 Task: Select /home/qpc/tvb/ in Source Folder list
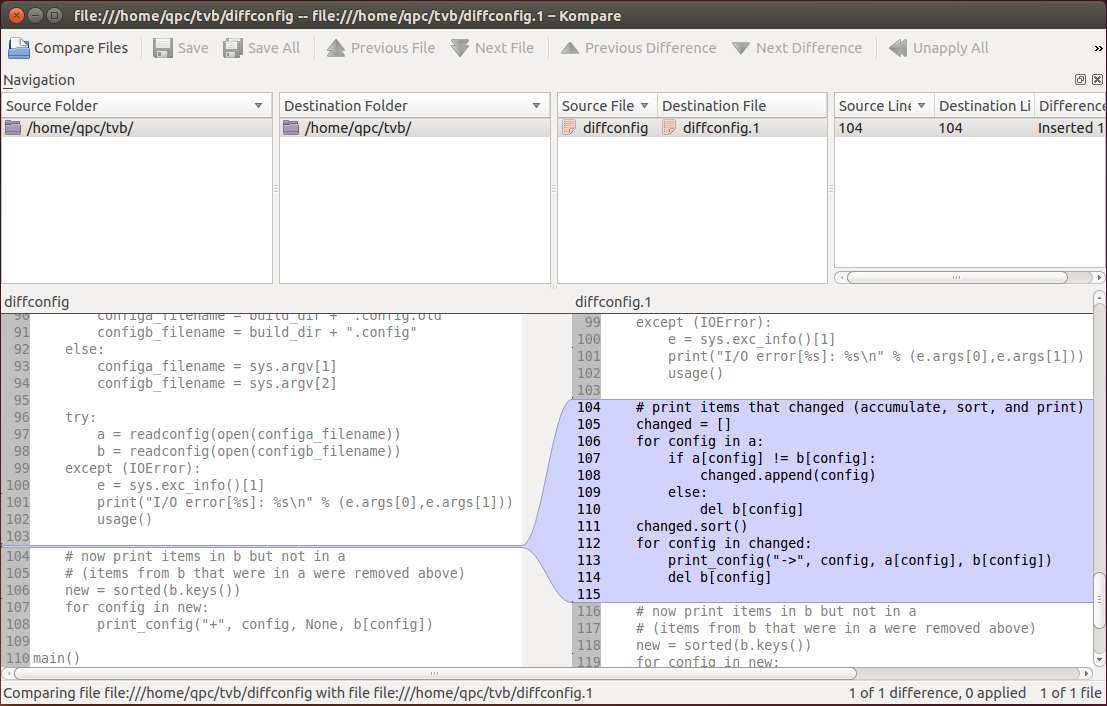[x=80, y=128]
